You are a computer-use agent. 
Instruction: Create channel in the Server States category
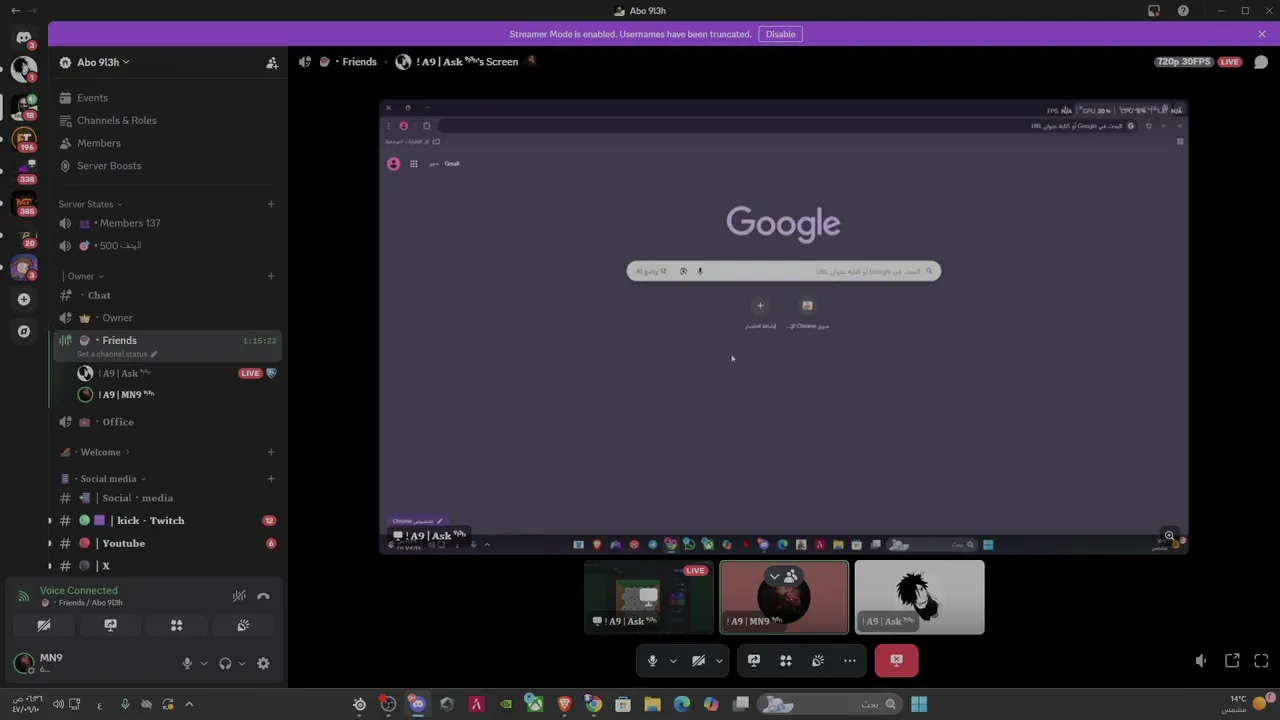271,204
